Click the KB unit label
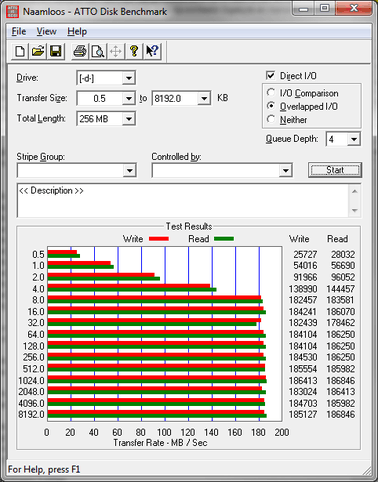 pyautogui.click(x=223, y=98)
